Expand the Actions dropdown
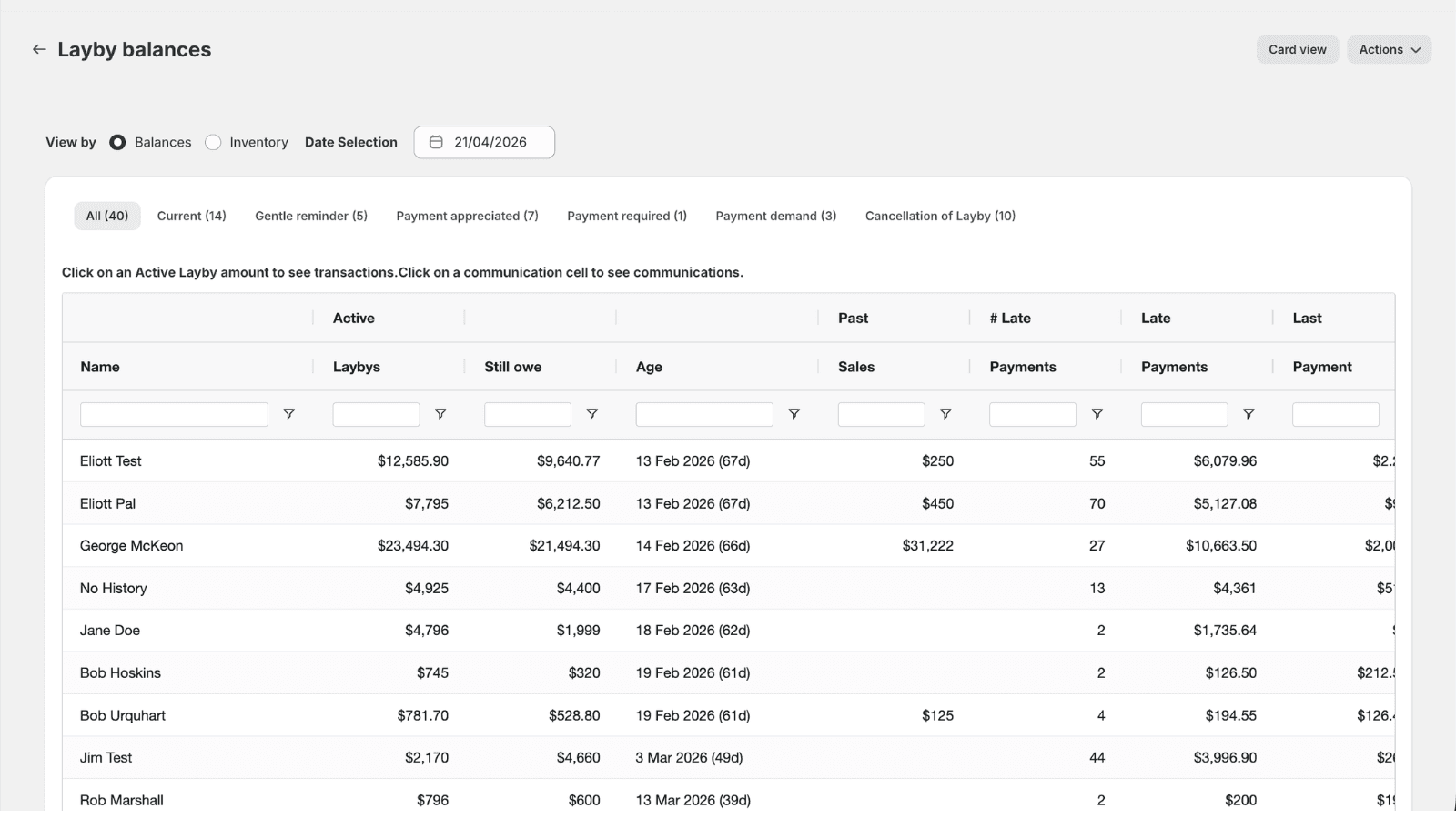The image size is (1456, 819). tap(1389, 49)
